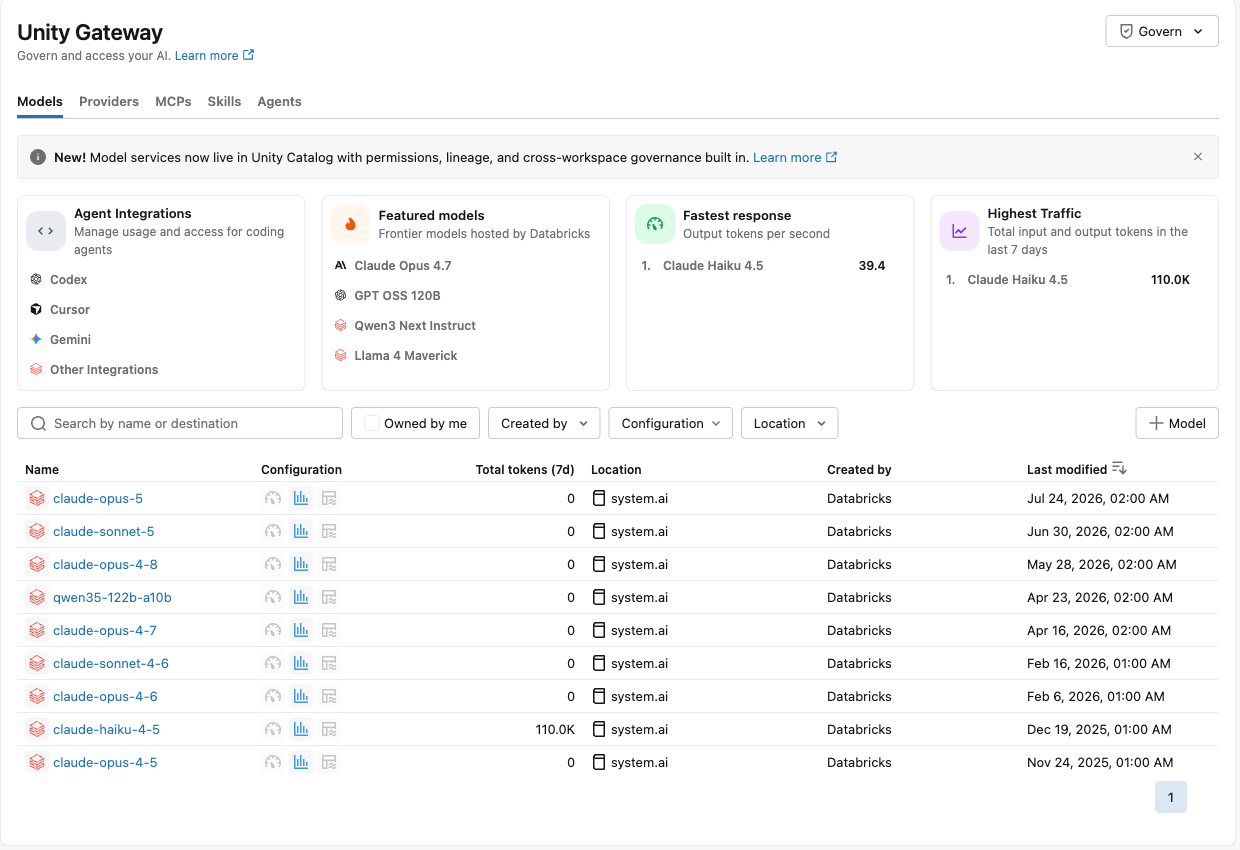Open the claude-opus-4-8 model link
Screen dimensions: 1240x850
[x=105, y=564]
